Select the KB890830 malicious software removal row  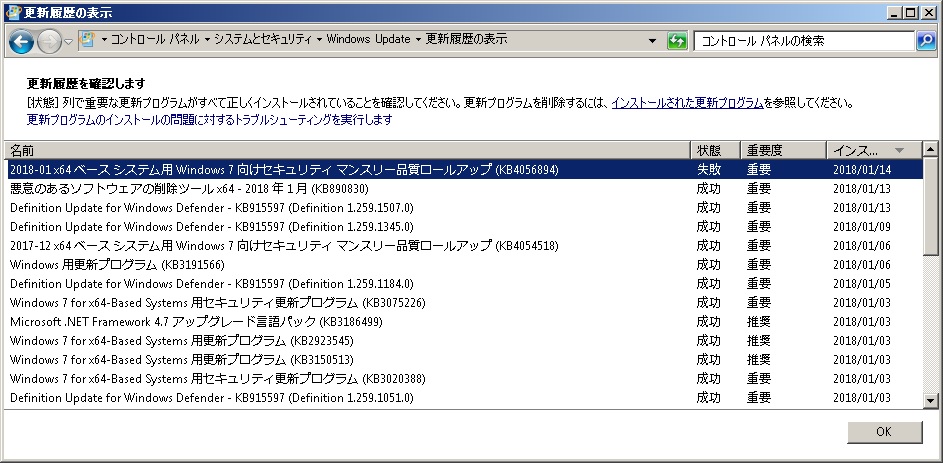click(465, 189)
